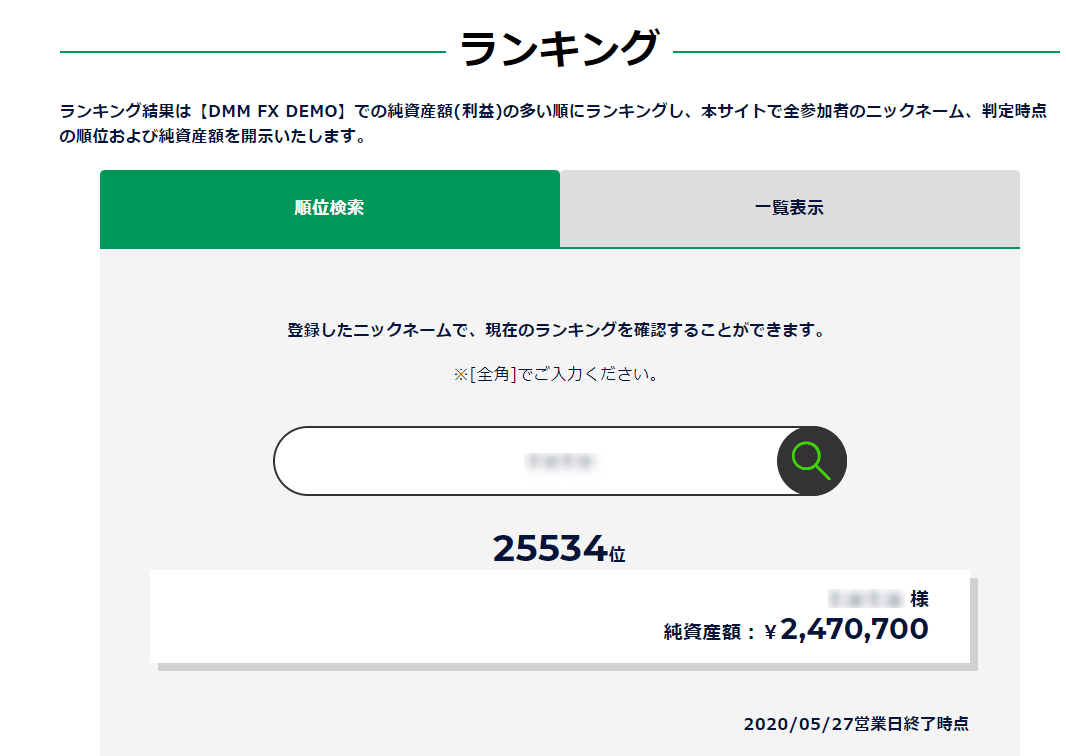Select the 25534 rank number
Viewport: 1066px width, 756px height.
(550, 548)
